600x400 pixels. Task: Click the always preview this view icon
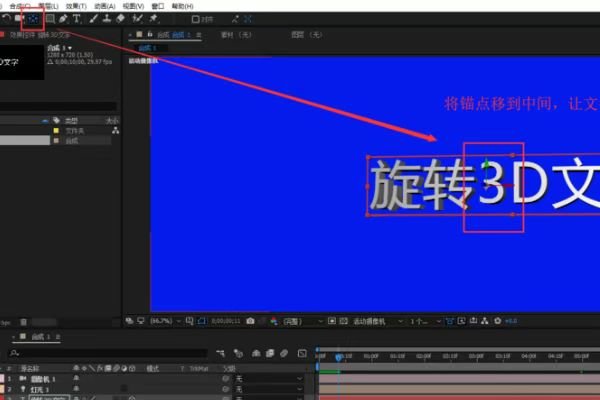[x=130, y=321]
